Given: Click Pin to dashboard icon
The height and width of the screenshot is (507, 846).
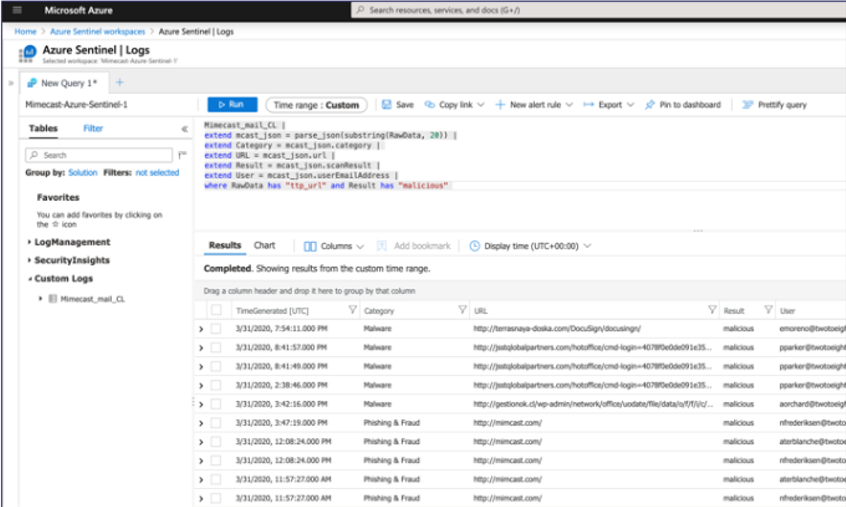Looking at the screenshot, I should pyautogui.click(x=650, y=105).
